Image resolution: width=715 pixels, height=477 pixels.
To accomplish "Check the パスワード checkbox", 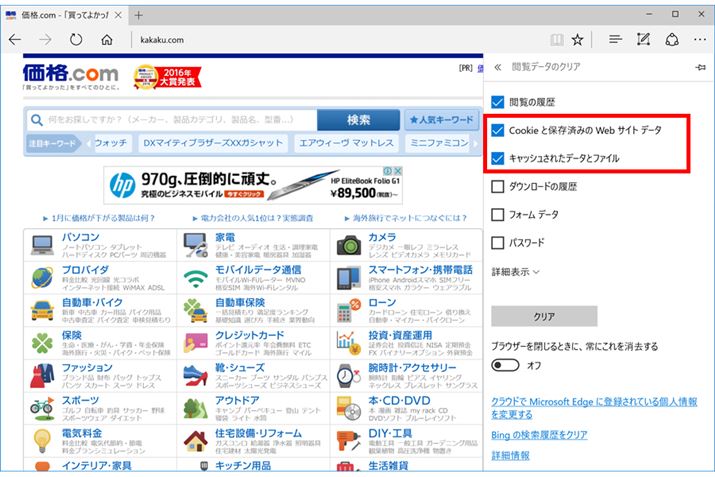I will (497, 243).
